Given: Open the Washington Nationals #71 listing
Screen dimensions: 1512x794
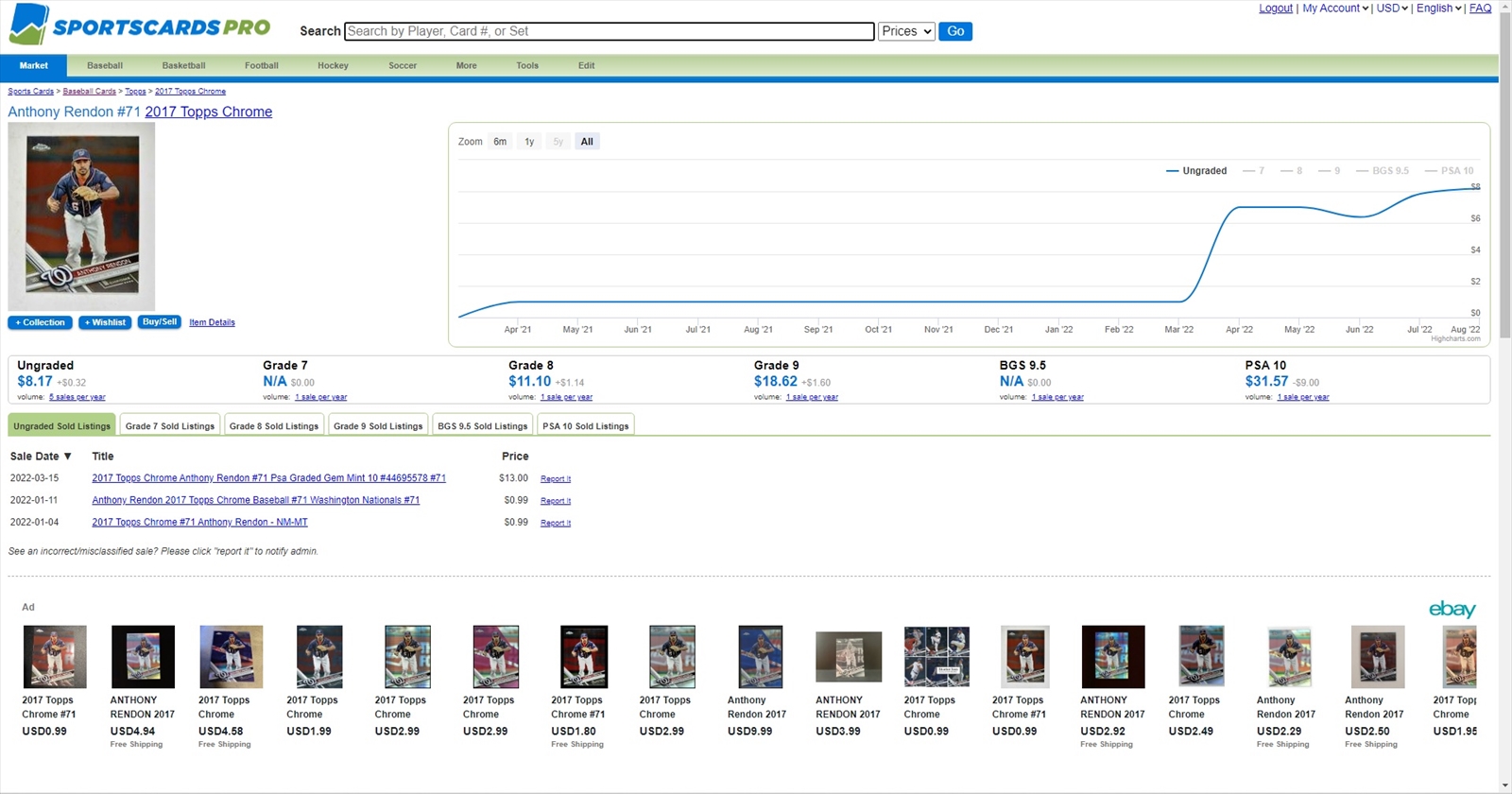Looking at the screenshot, I should (x=256, y=500).
